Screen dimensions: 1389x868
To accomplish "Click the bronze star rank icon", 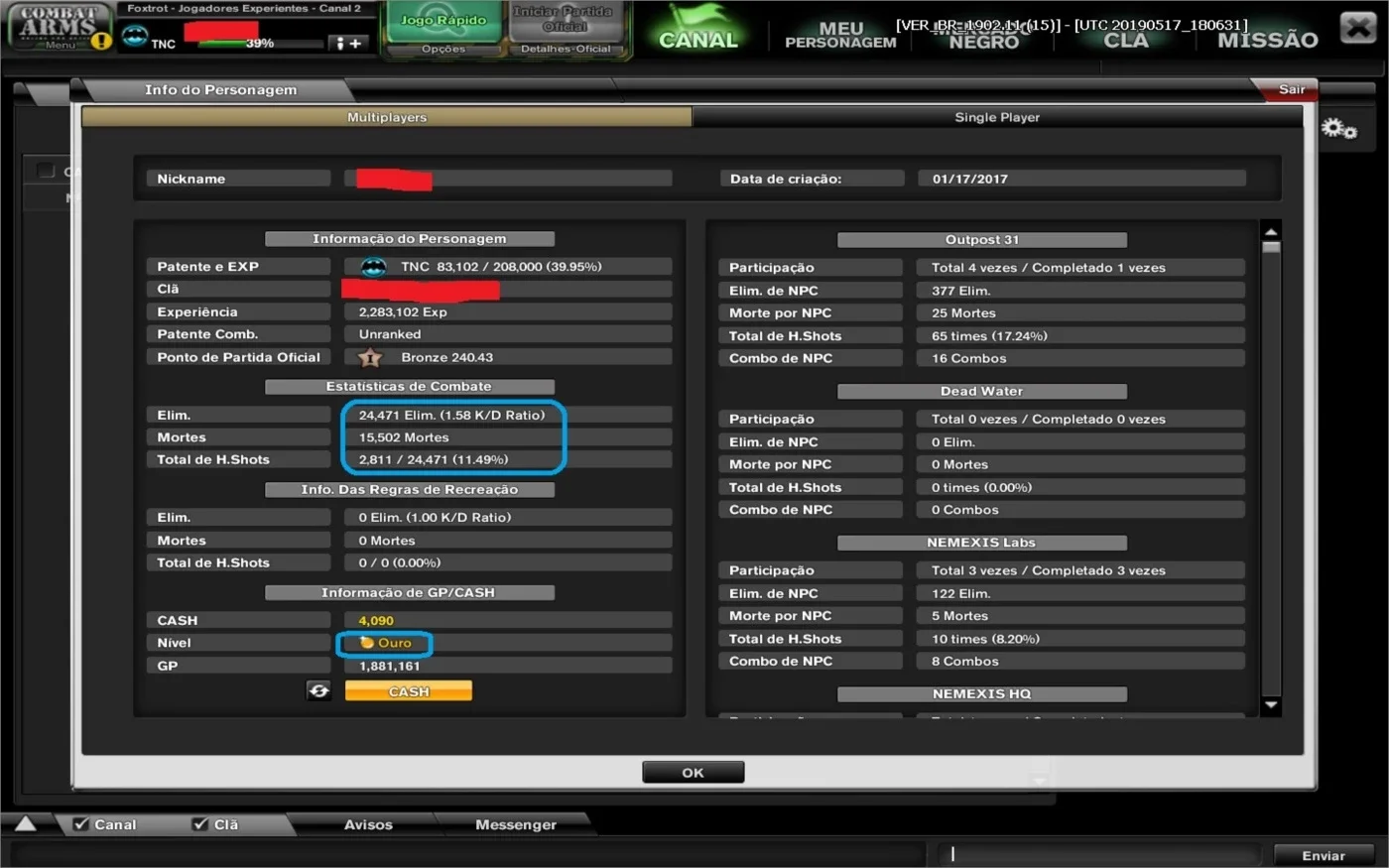I will coord(370,357).
